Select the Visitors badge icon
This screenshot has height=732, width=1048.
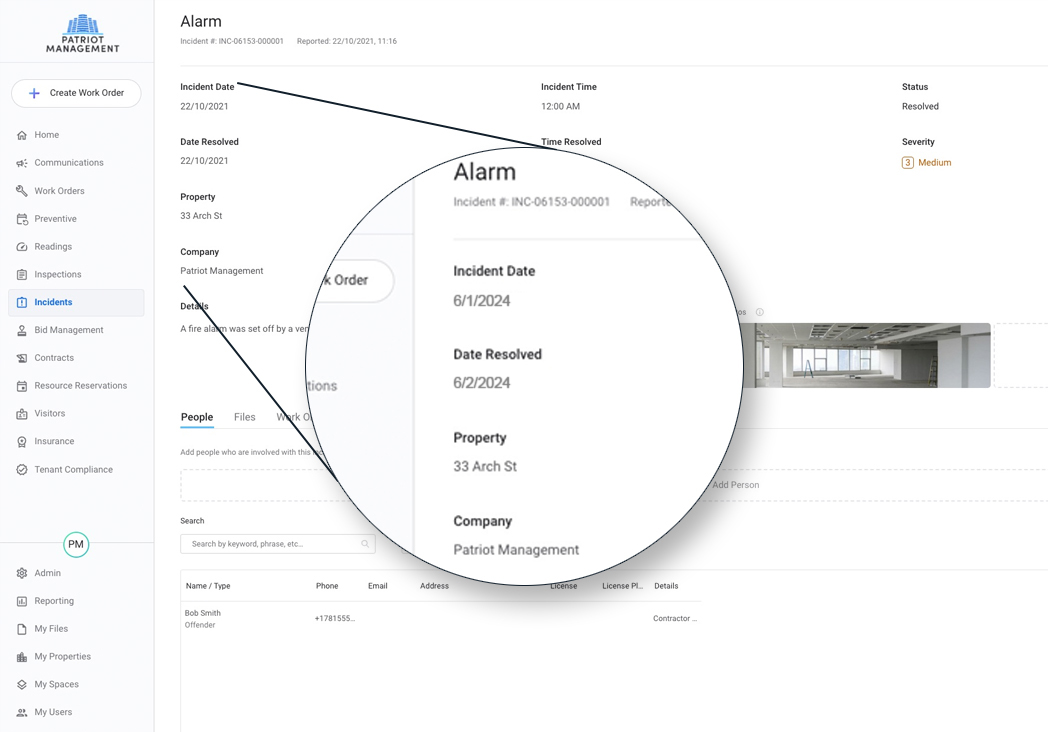tap(22, 414)
